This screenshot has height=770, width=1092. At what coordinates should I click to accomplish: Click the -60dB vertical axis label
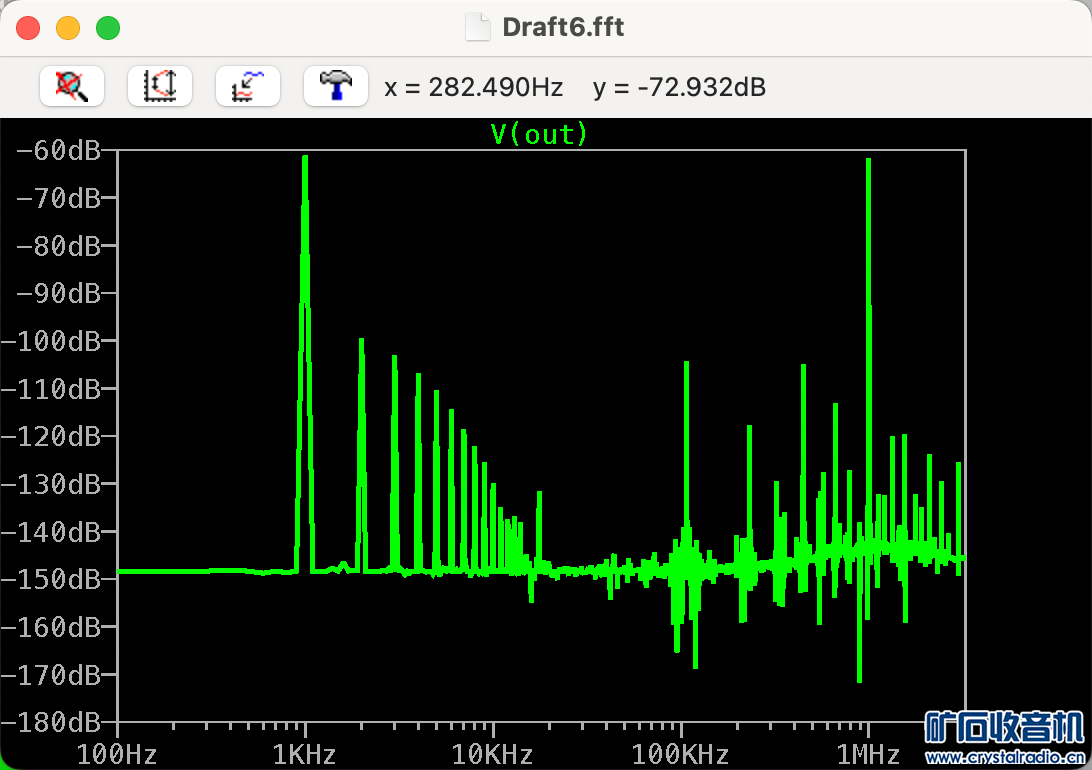coord(58,151)
